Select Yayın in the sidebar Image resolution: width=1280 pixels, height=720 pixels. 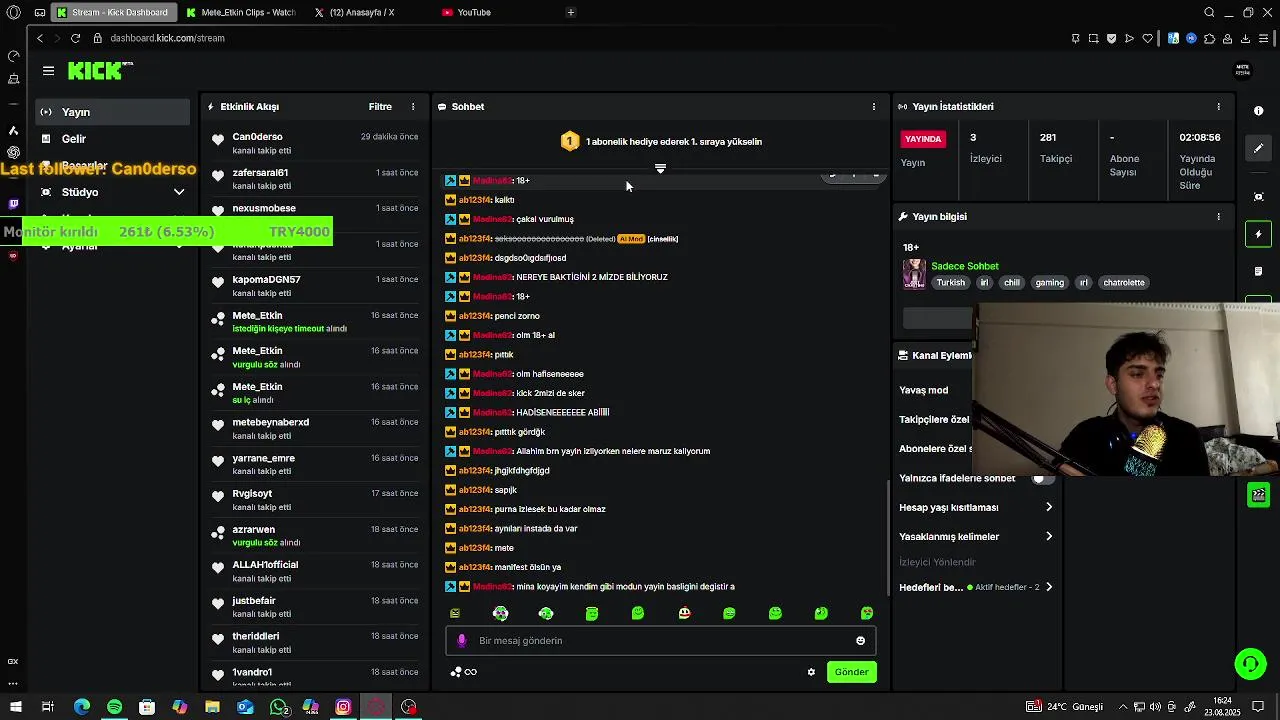coord(112,112)
